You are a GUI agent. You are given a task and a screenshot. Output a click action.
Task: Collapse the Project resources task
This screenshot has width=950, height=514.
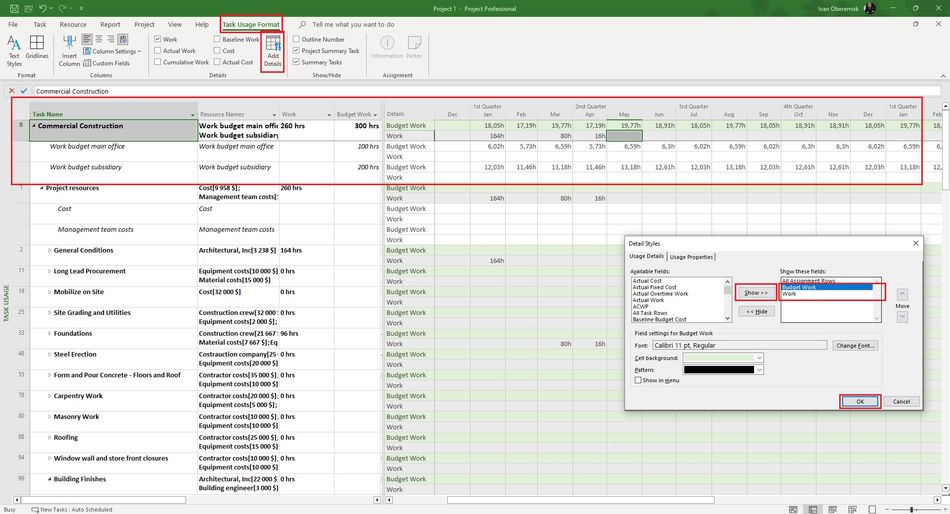point(42,188)
